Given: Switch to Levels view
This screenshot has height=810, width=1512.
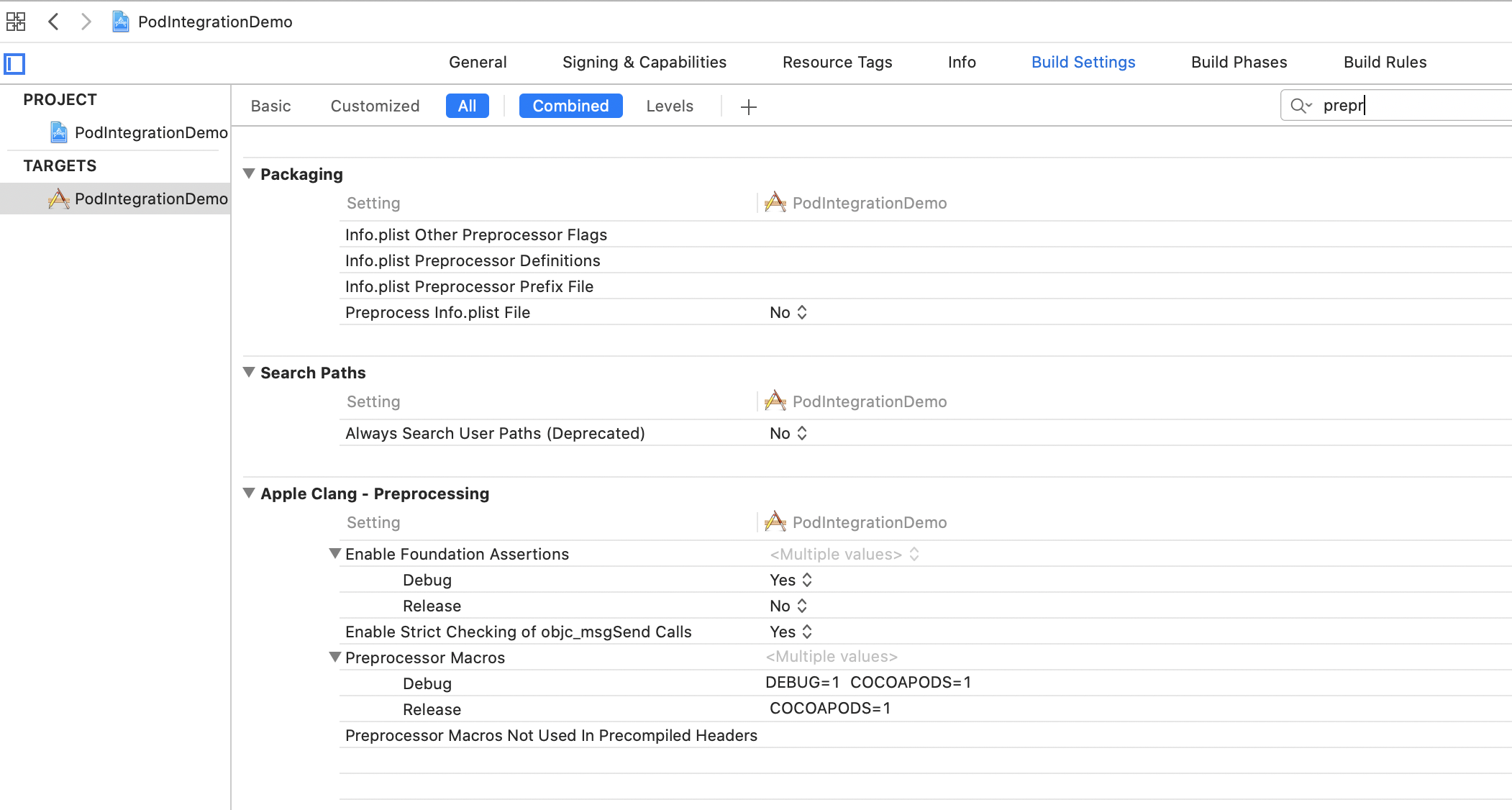Looking at the screenshot, I should (669, 106).
